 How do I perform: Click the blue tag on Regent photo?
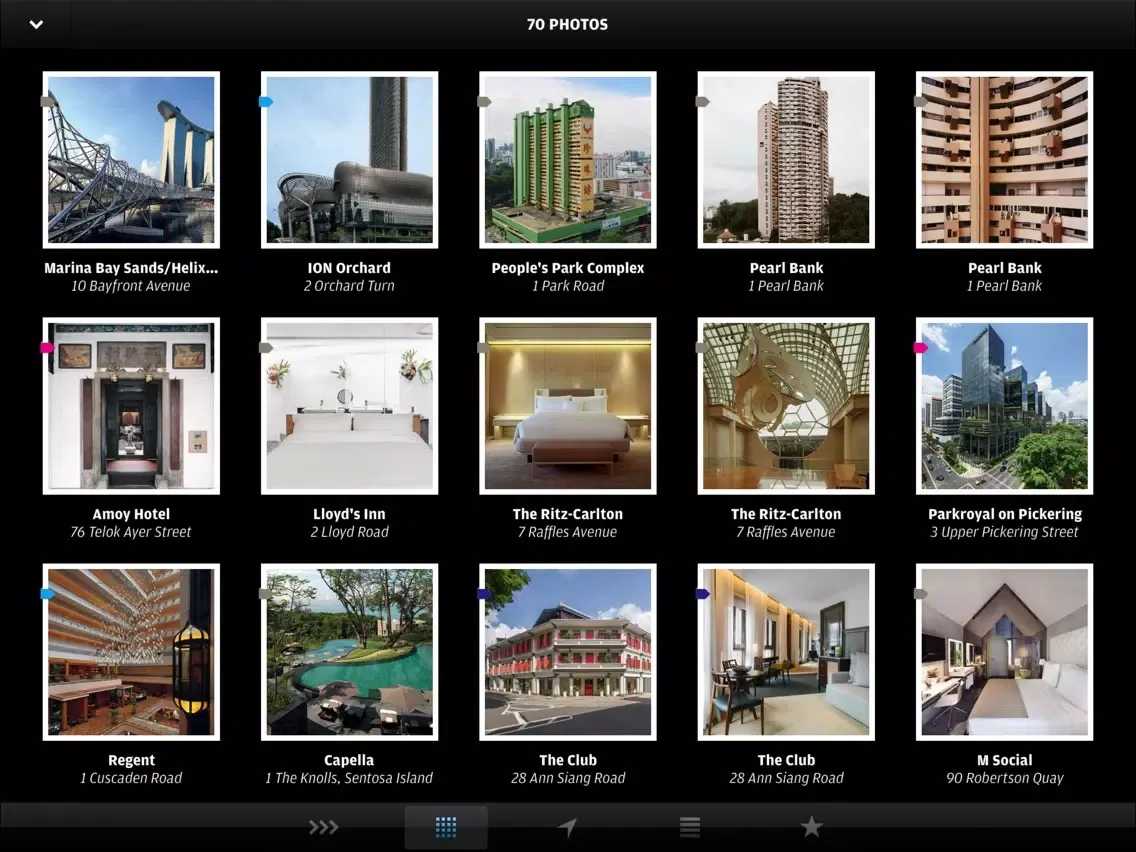click(x=47, y=594)
